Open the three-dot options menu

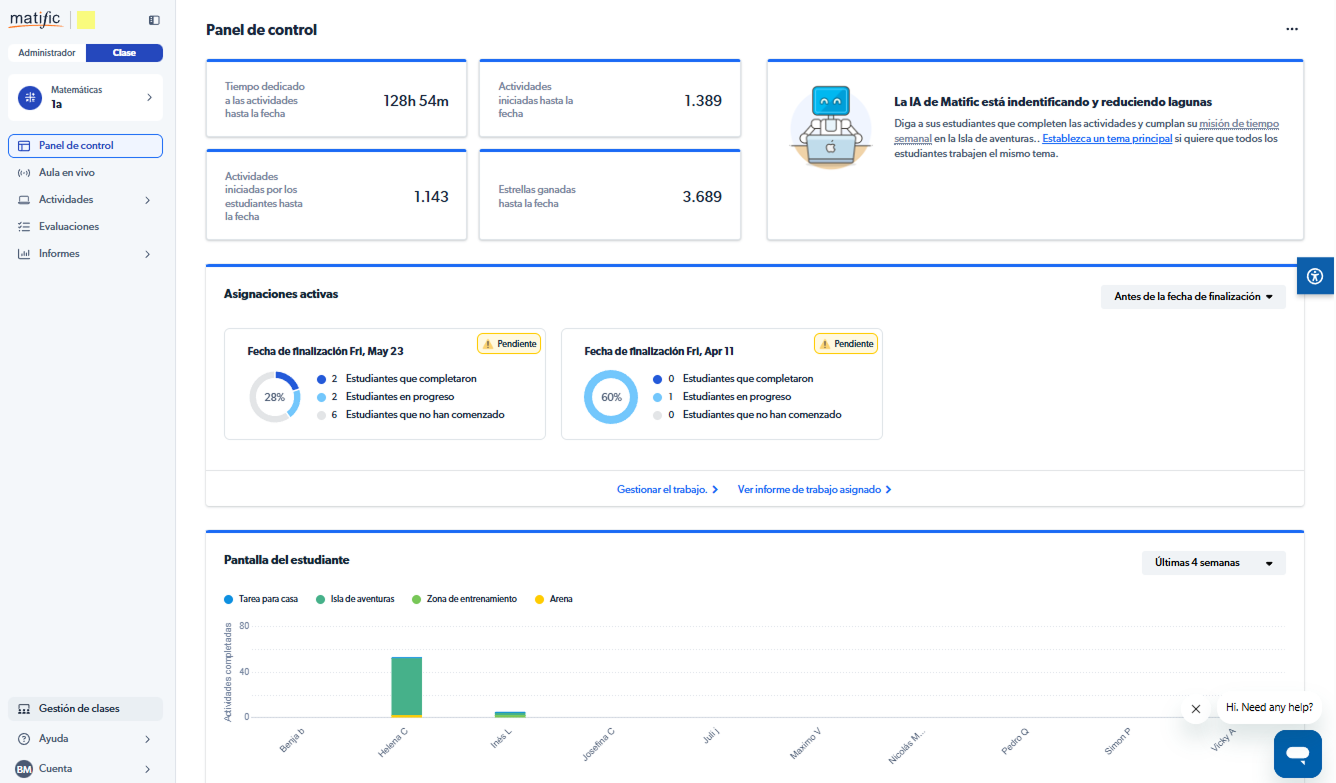point(1292,29)
